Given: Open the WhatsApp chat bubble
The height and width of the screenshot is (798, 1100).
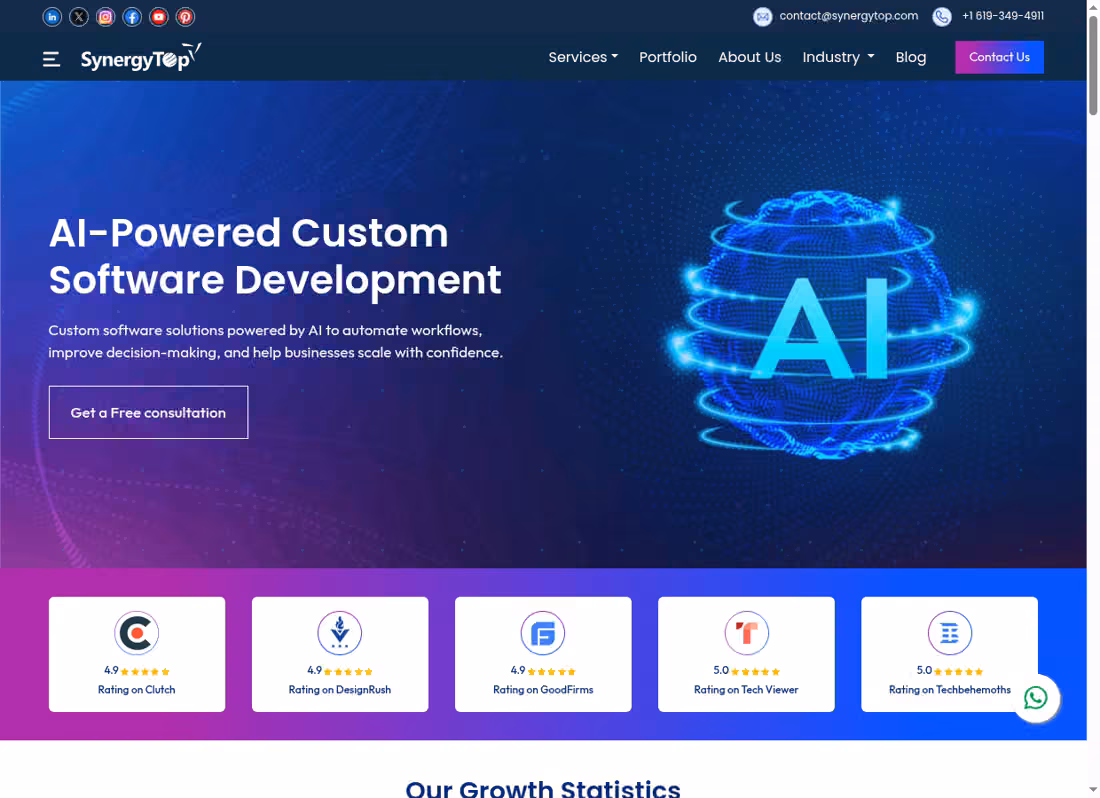Looking at the screenshot, I should [1035, 698].
